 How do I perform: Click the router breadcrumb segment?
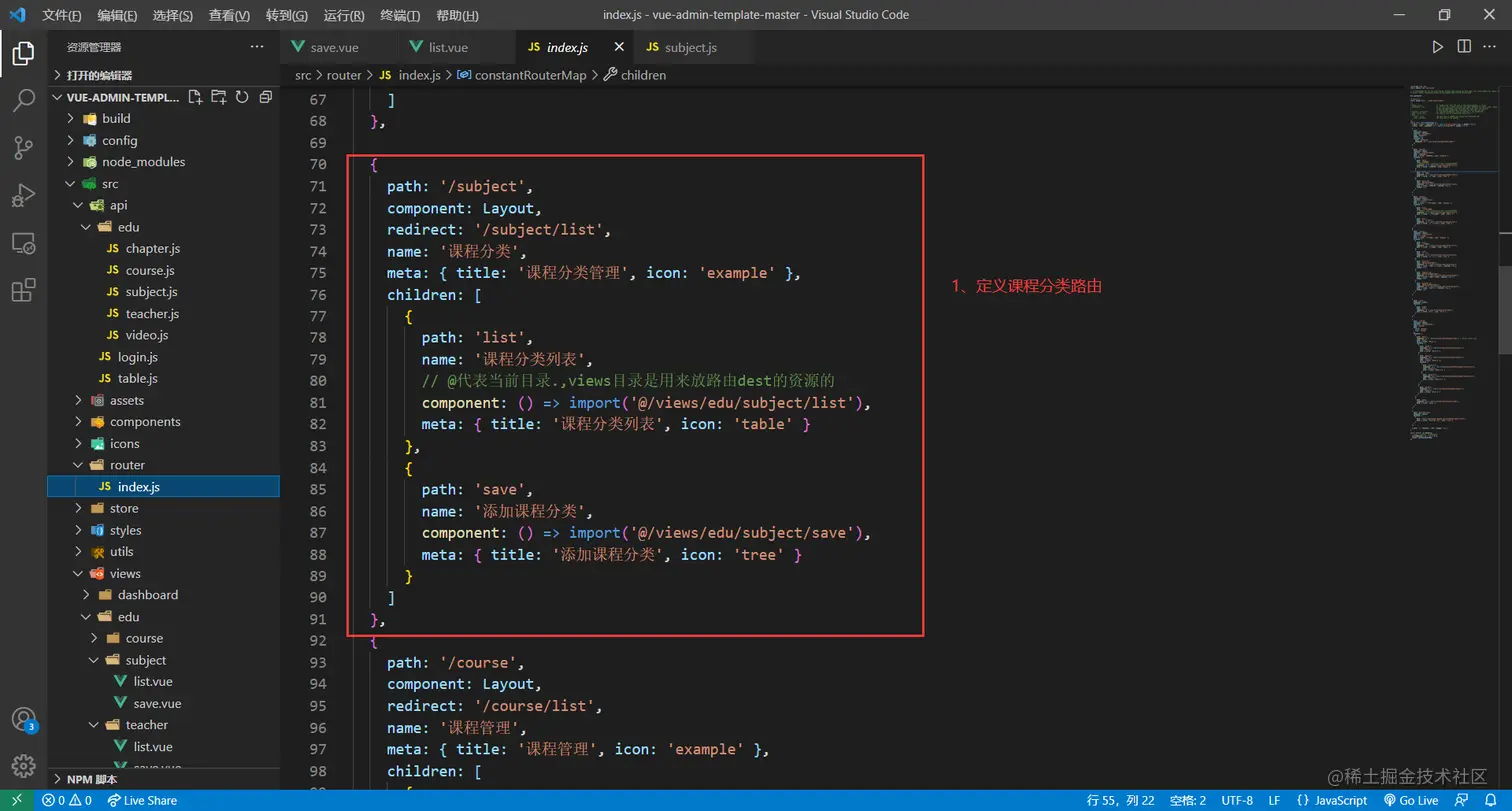(344, 75)
